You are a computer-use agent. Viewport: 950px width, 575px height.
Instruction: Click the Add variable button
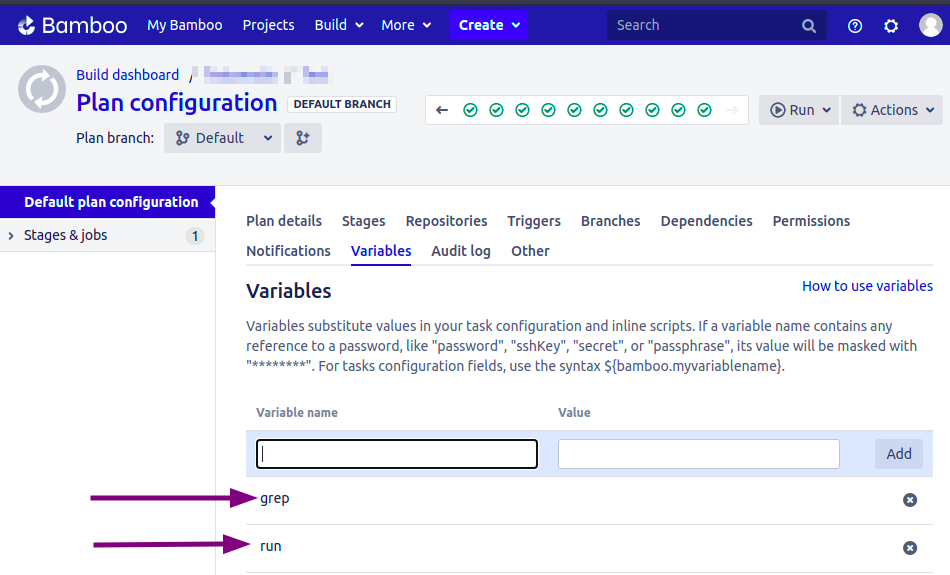(898, 454)
